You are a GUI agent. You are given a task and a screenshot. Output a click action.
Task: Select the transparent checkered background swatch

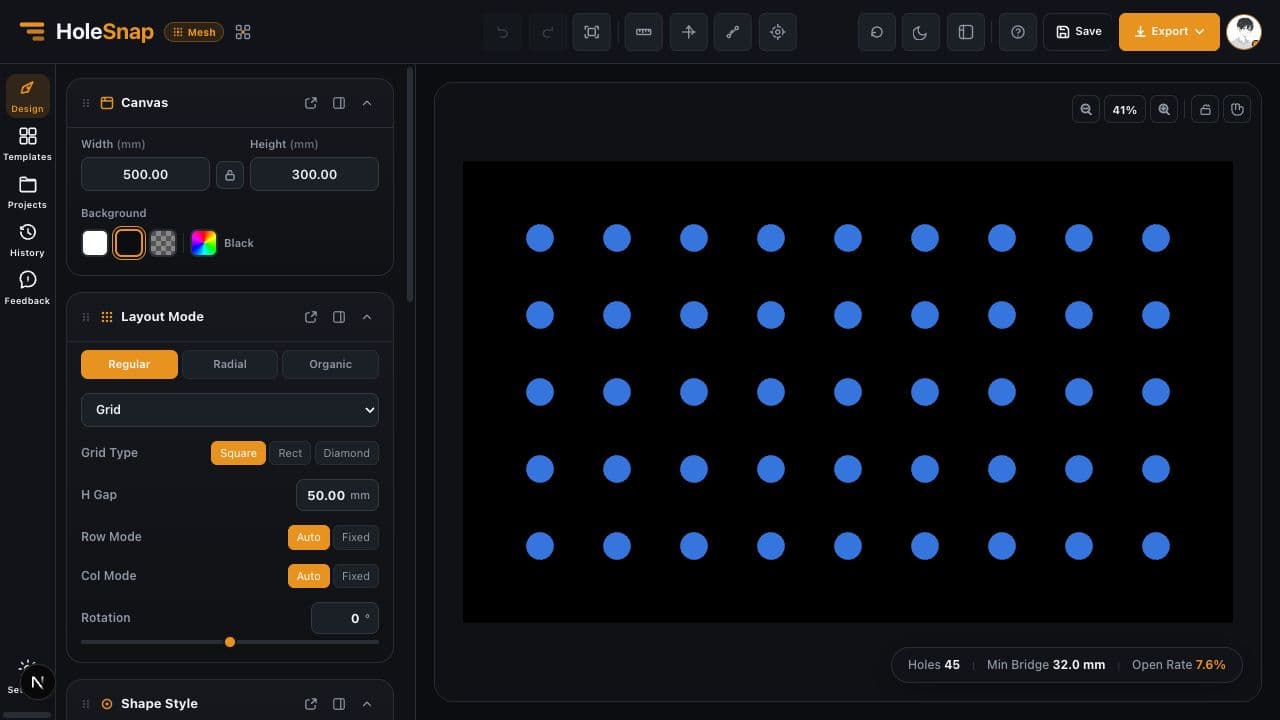pyautogui.click(x=163, y=243)
